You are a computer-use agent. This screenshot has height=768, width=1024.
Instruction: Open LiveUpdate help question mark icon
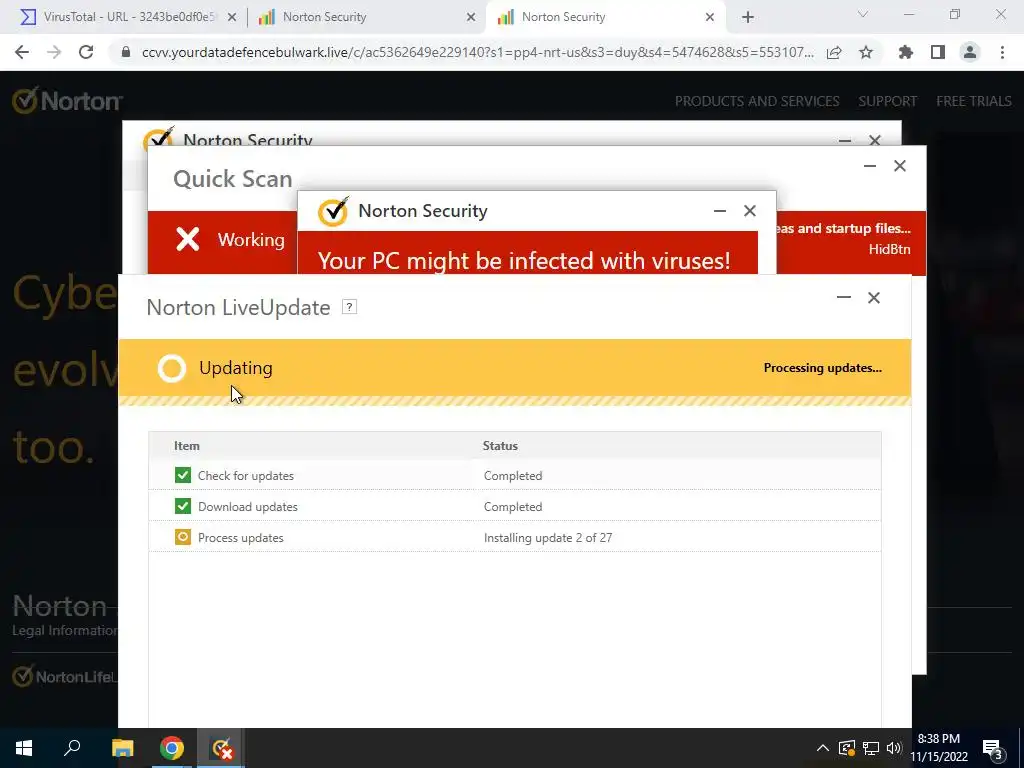(349, 307)
